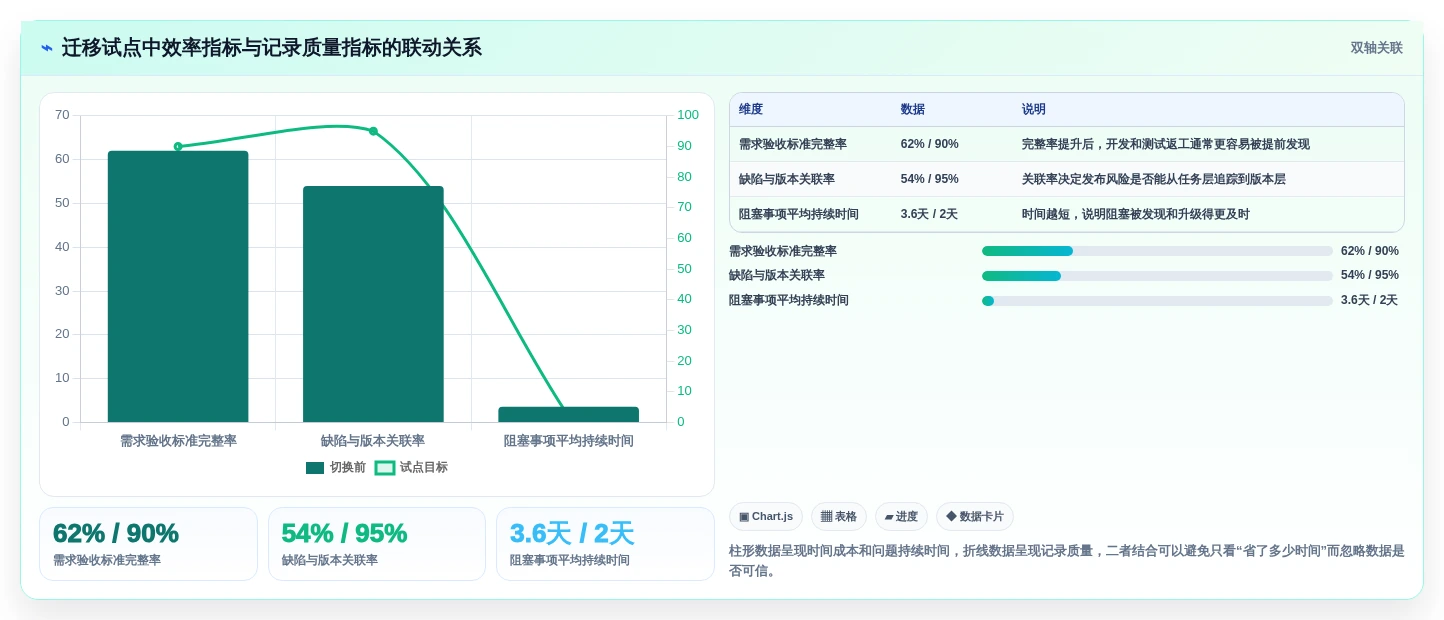Open the 54% / 95% data card

click(x=377, y=544)
